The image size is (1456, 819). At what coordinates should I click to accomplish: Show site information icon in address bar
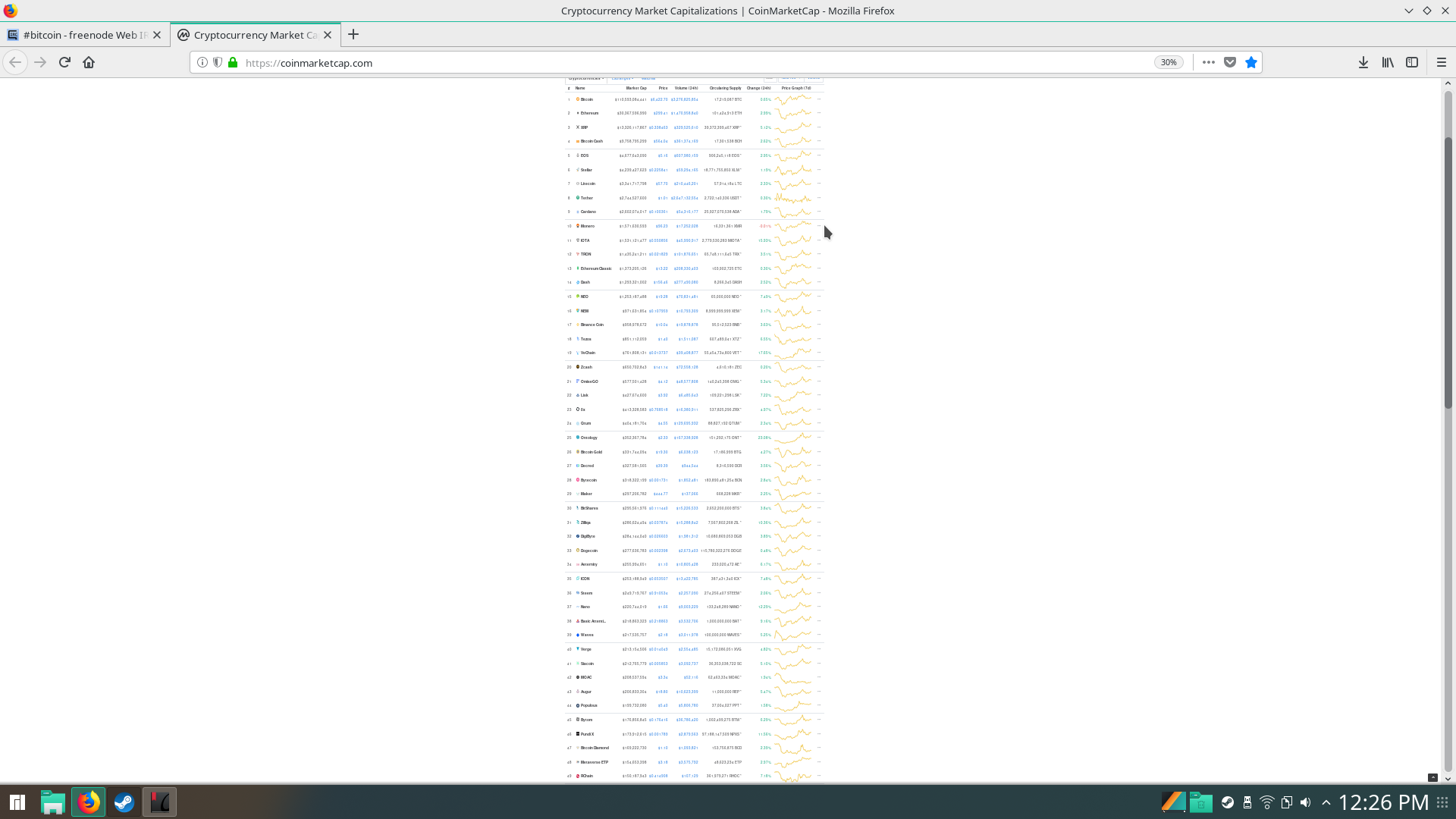pyautogui.click(x=202, y=62)
